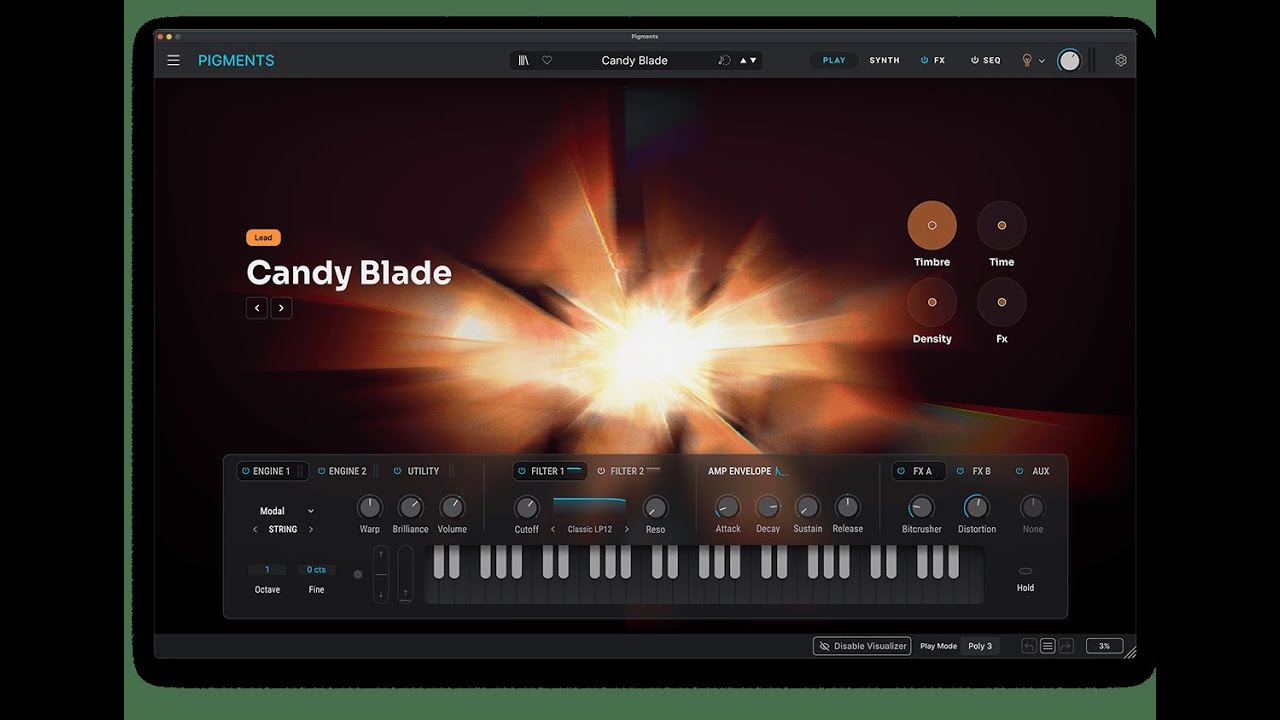Toggle Engine 1 power button
Image resolution: width=1280 pixels, height=720 pixels.
tap(246, 471)
